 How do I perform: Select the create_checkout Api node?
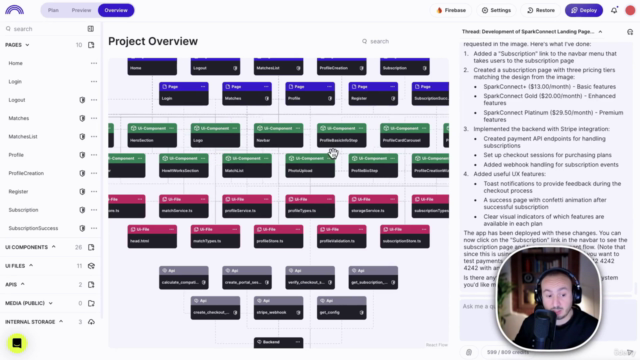point(215,308)
